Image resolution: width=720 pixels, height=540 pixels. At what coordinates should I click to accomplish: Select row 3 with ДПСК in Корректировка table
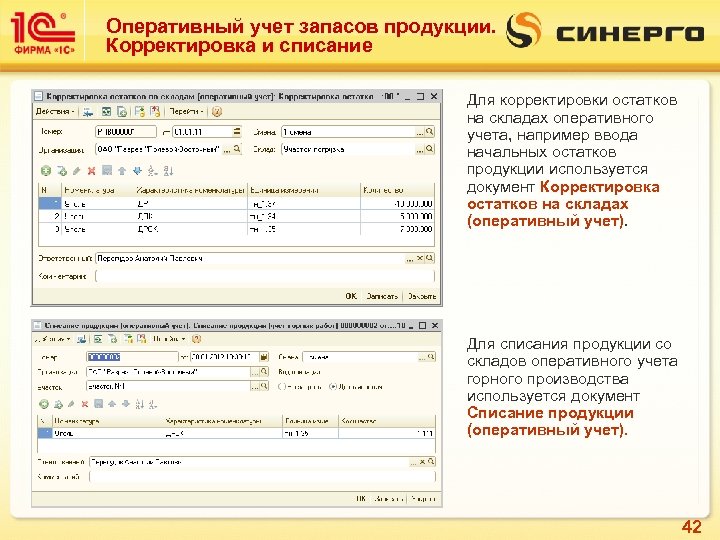coord(236,229)
